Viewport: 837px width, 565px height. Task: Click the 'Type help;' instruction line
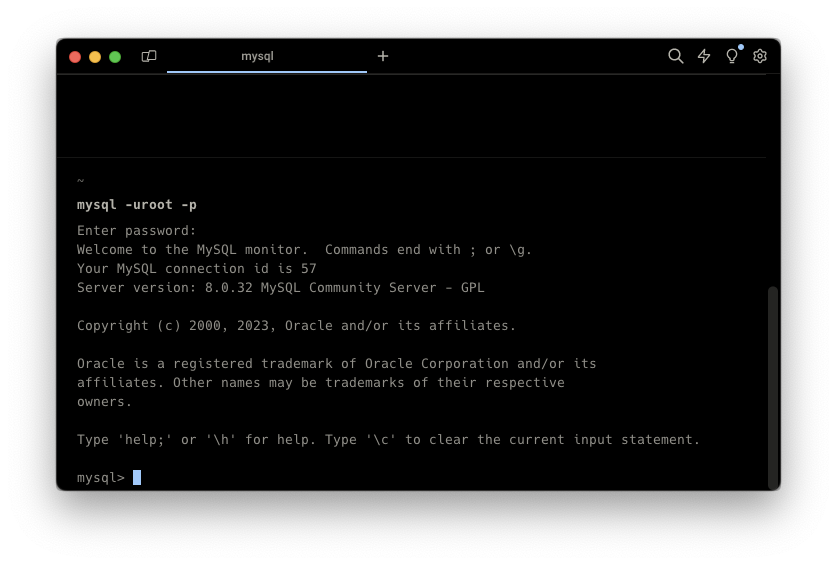(x=388, y=440)
